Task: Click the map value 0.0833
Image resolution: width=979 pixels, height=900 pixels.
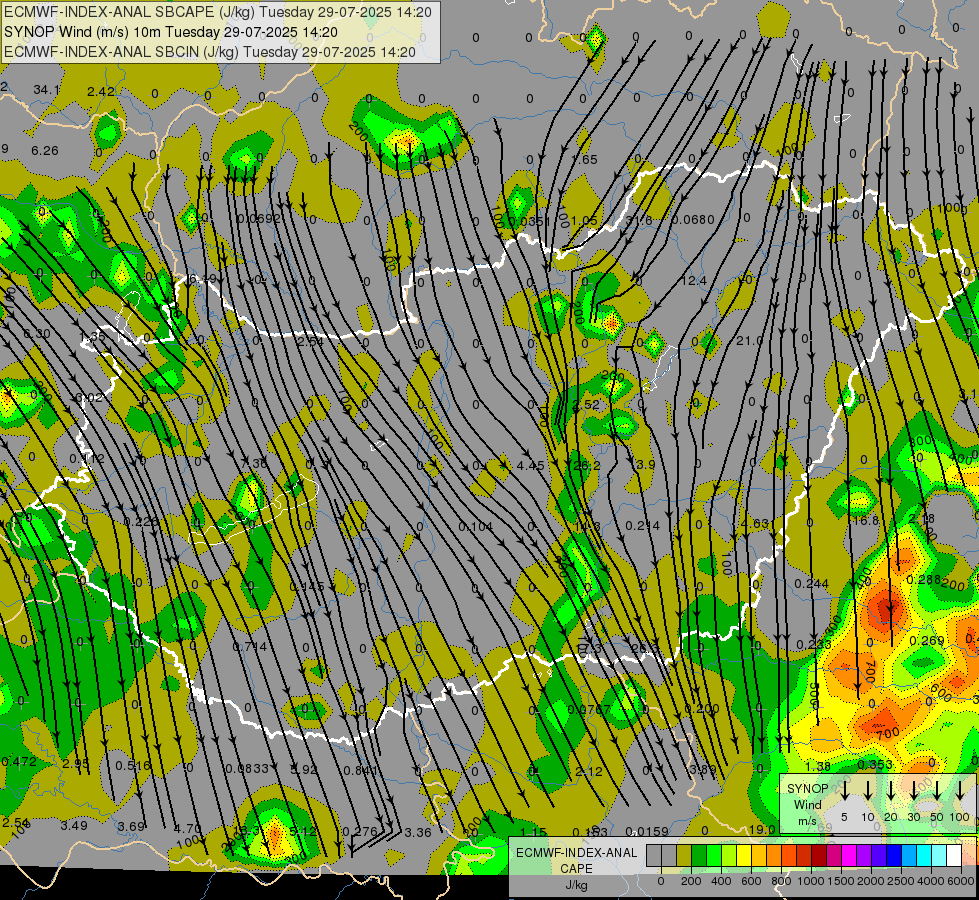Action: 247,768
